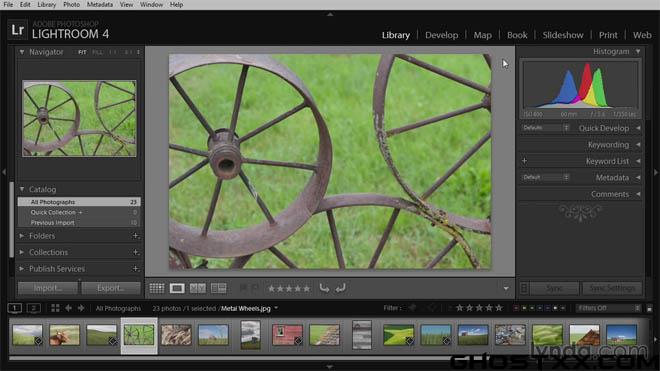Add keyword with Keyword List plus icon
The width and height of the screenshot is (660, 371).
[x=524, y=161]
